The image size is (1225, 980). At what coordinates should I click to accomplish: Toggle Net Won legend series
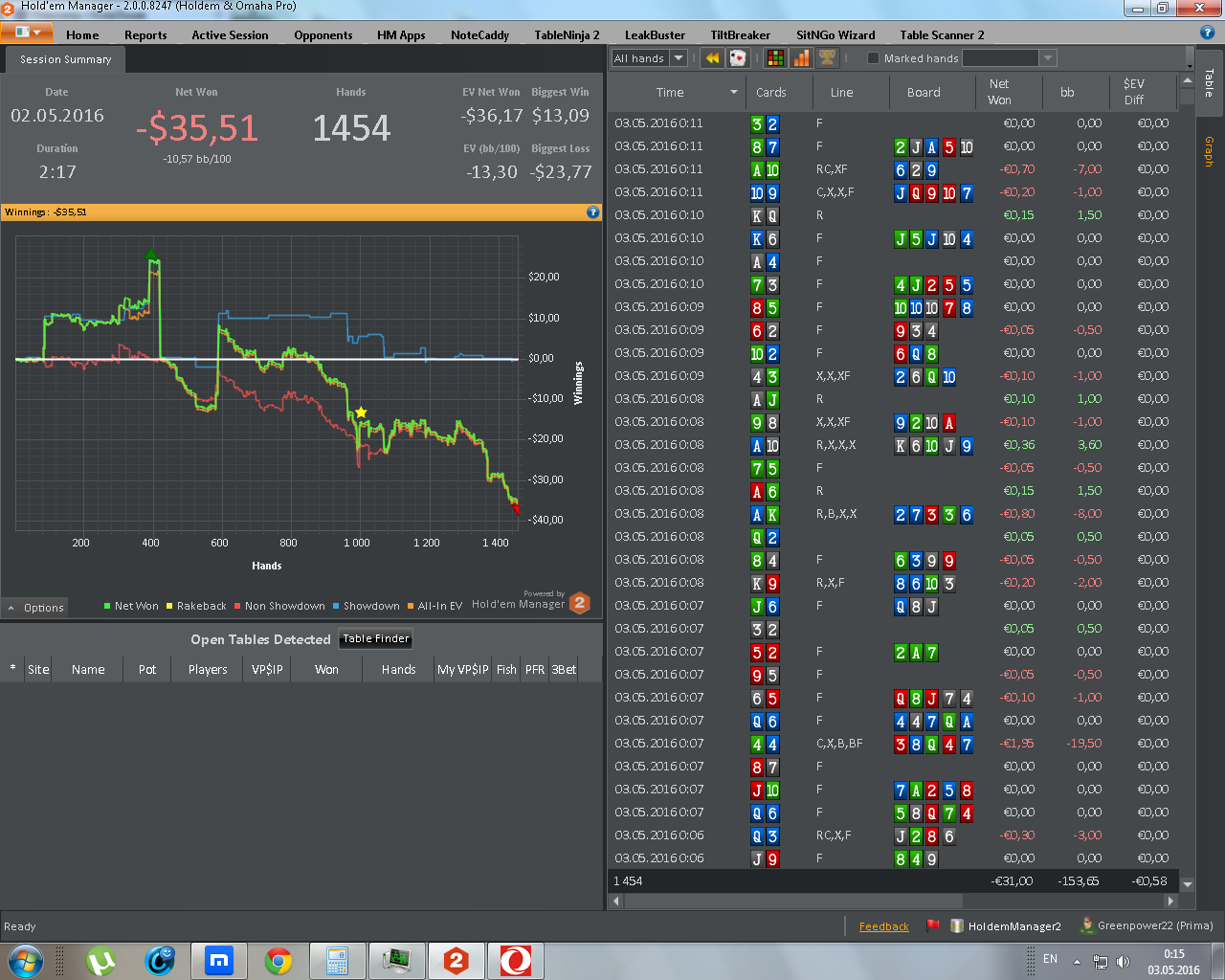coord(131,606)
